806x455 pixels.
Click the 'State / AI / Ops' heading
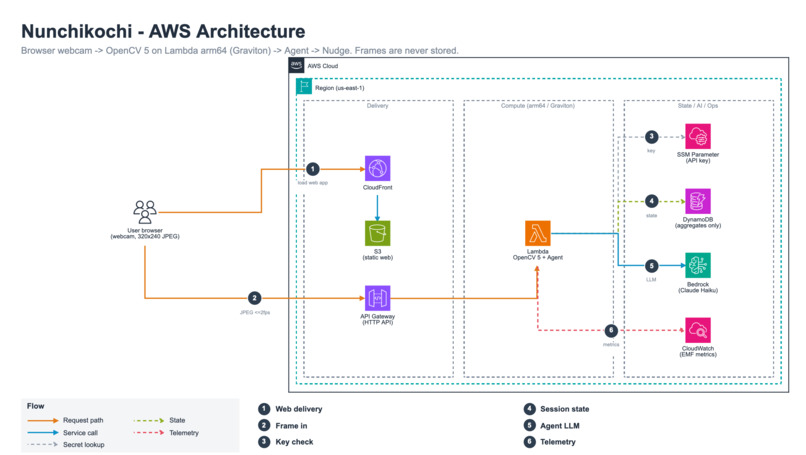[x=698, y=105]
